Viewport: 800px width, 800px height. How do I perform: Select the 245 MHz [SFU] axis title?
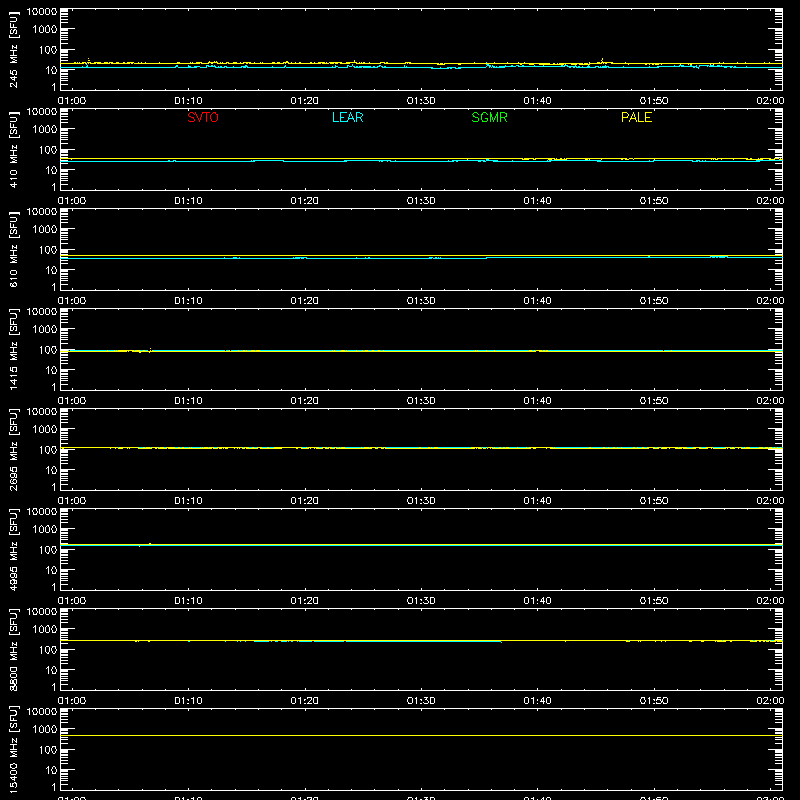tap(14, 49)
